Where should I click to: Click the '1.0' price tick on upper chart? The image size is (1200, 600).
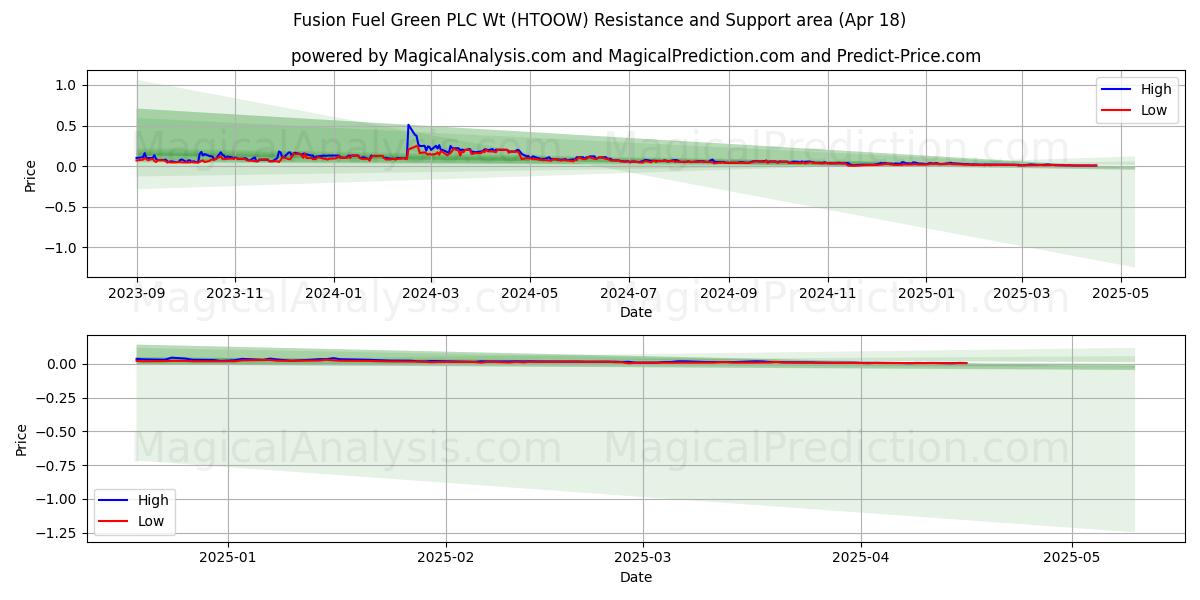[x=67, y=86]
